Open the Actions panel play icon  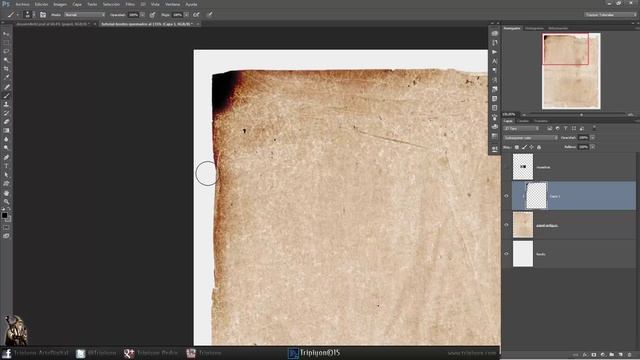coord(495,52)
